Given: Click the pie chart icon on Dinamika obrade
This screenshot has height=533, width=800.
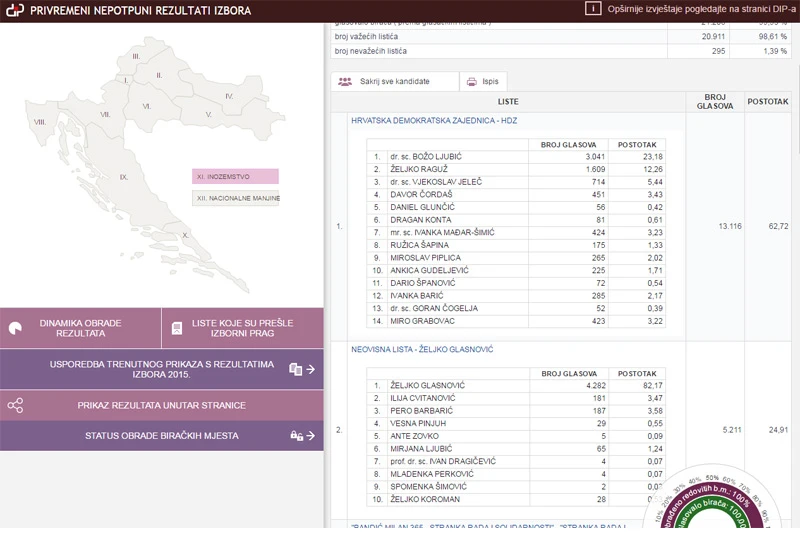Looking at the screenshot, I should (x=15, y=328).
